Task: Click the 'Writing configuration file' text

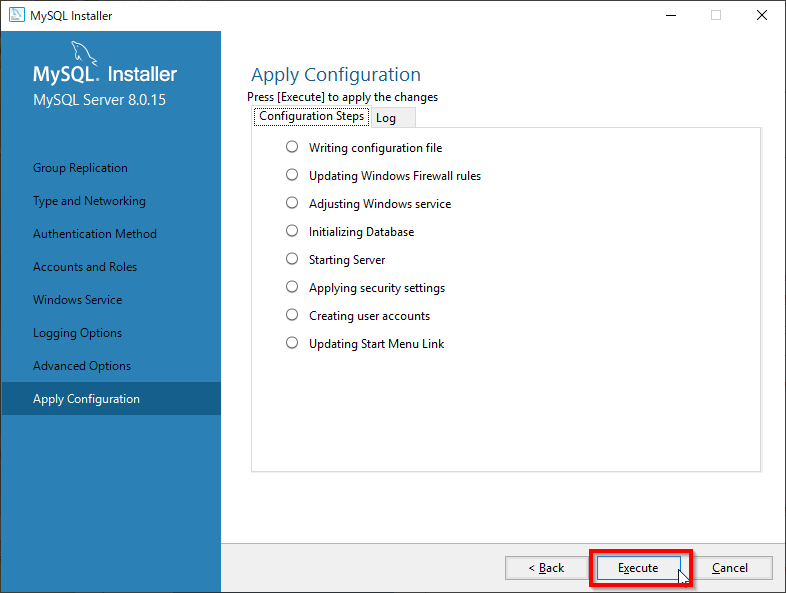Action: [375, 148]
